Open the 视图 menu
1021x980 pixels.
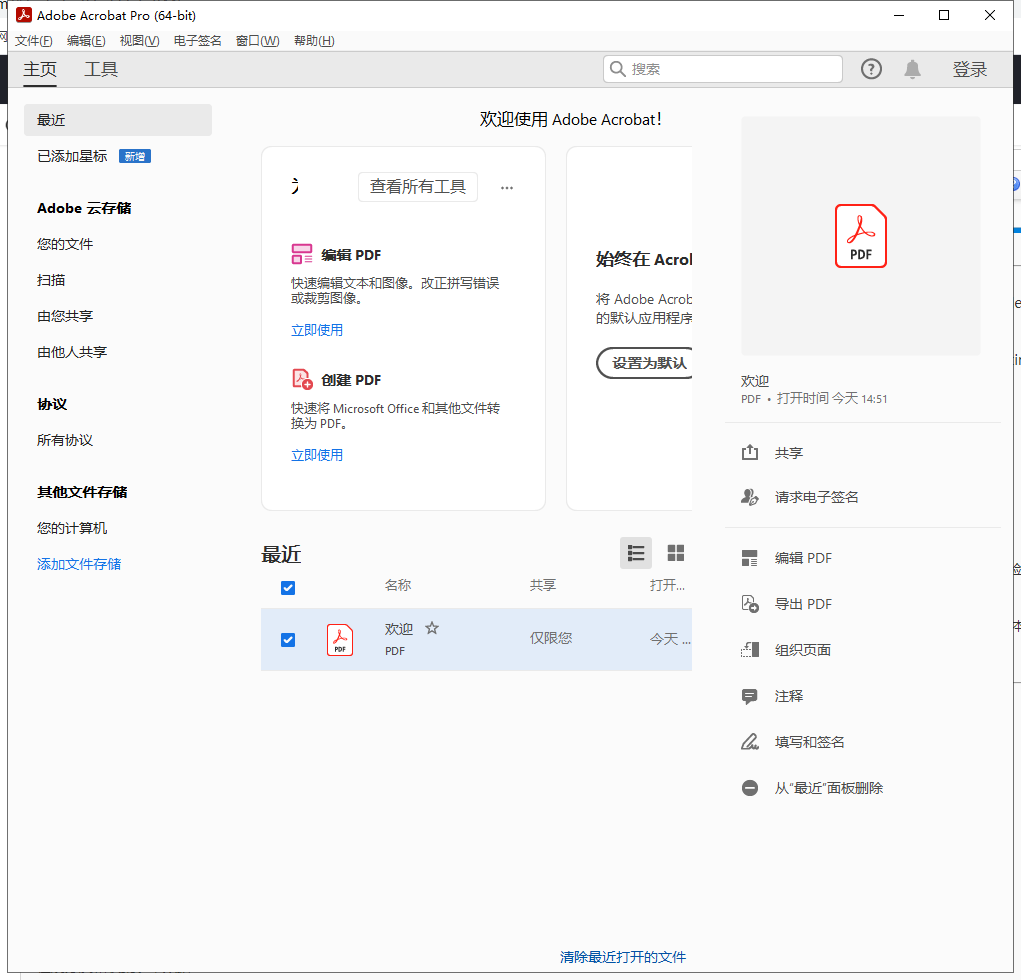point(140,40)
